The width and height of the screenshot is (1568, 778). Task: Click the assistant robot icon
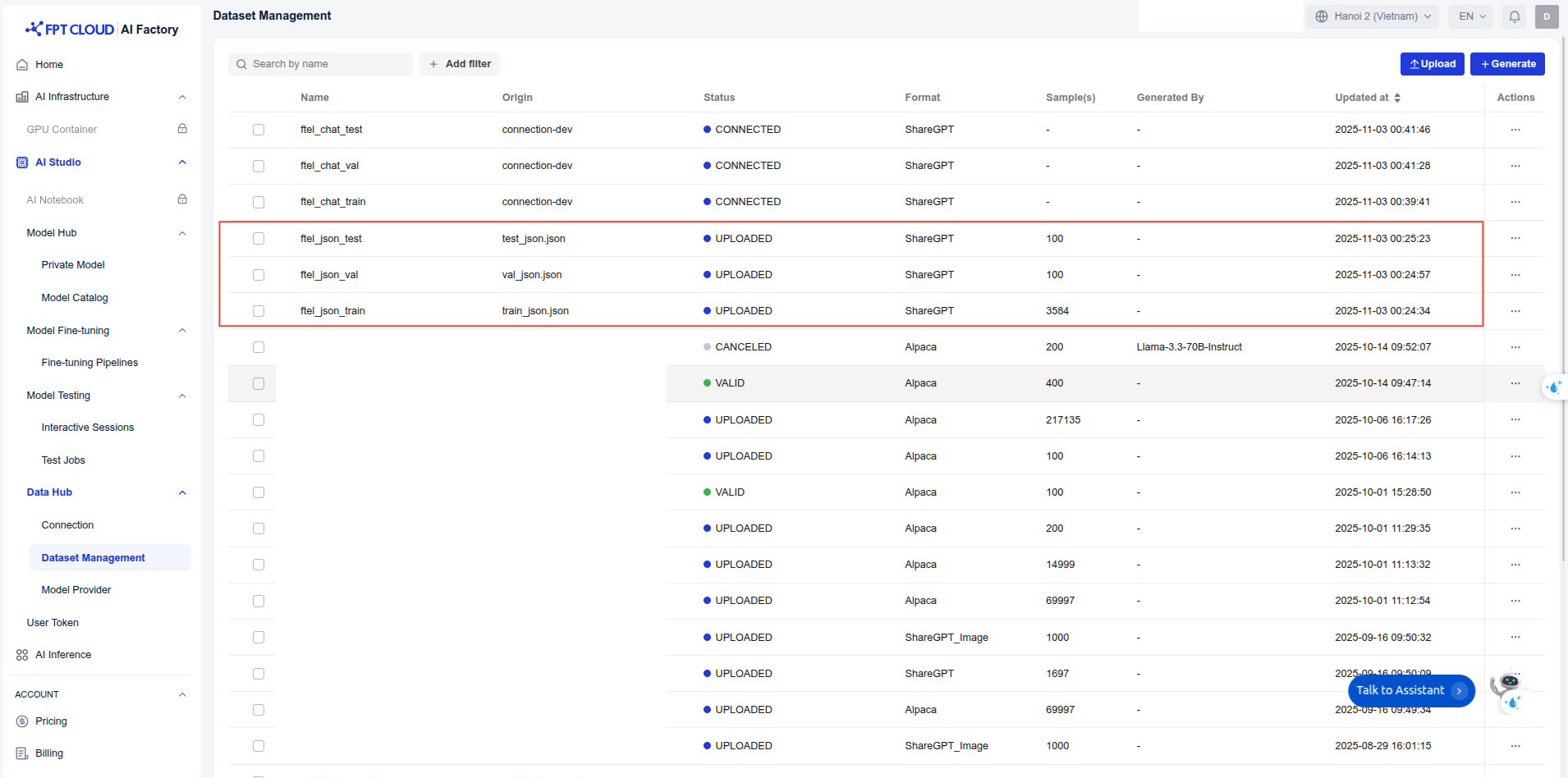tap(1508, 688)
